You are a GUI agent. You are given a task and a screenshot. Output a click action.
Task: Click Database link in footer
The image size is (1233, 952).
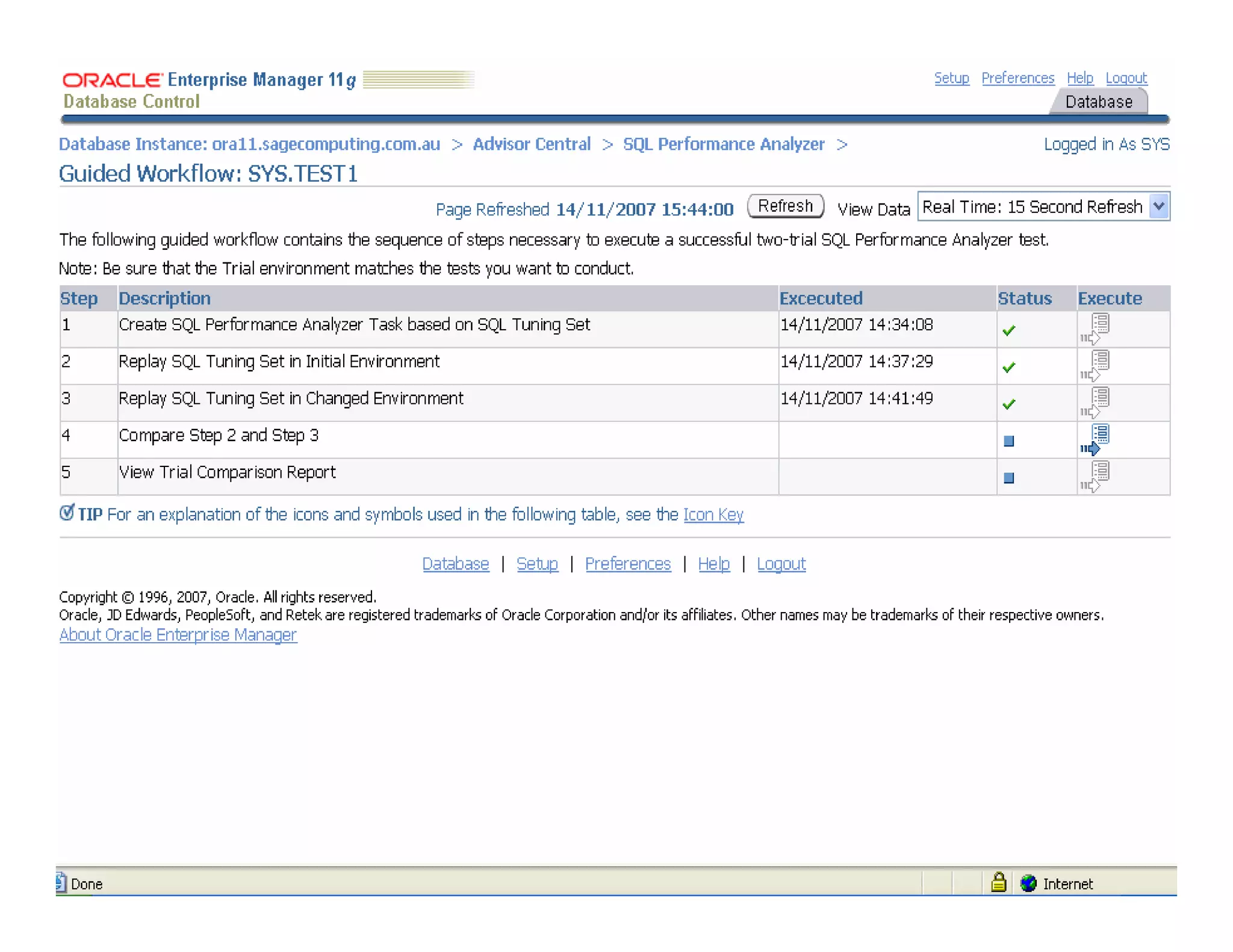(x=456, y=564)
